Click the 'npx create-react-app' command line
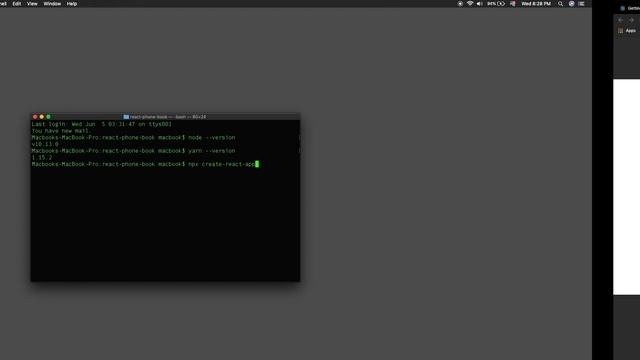 point(143,164)
